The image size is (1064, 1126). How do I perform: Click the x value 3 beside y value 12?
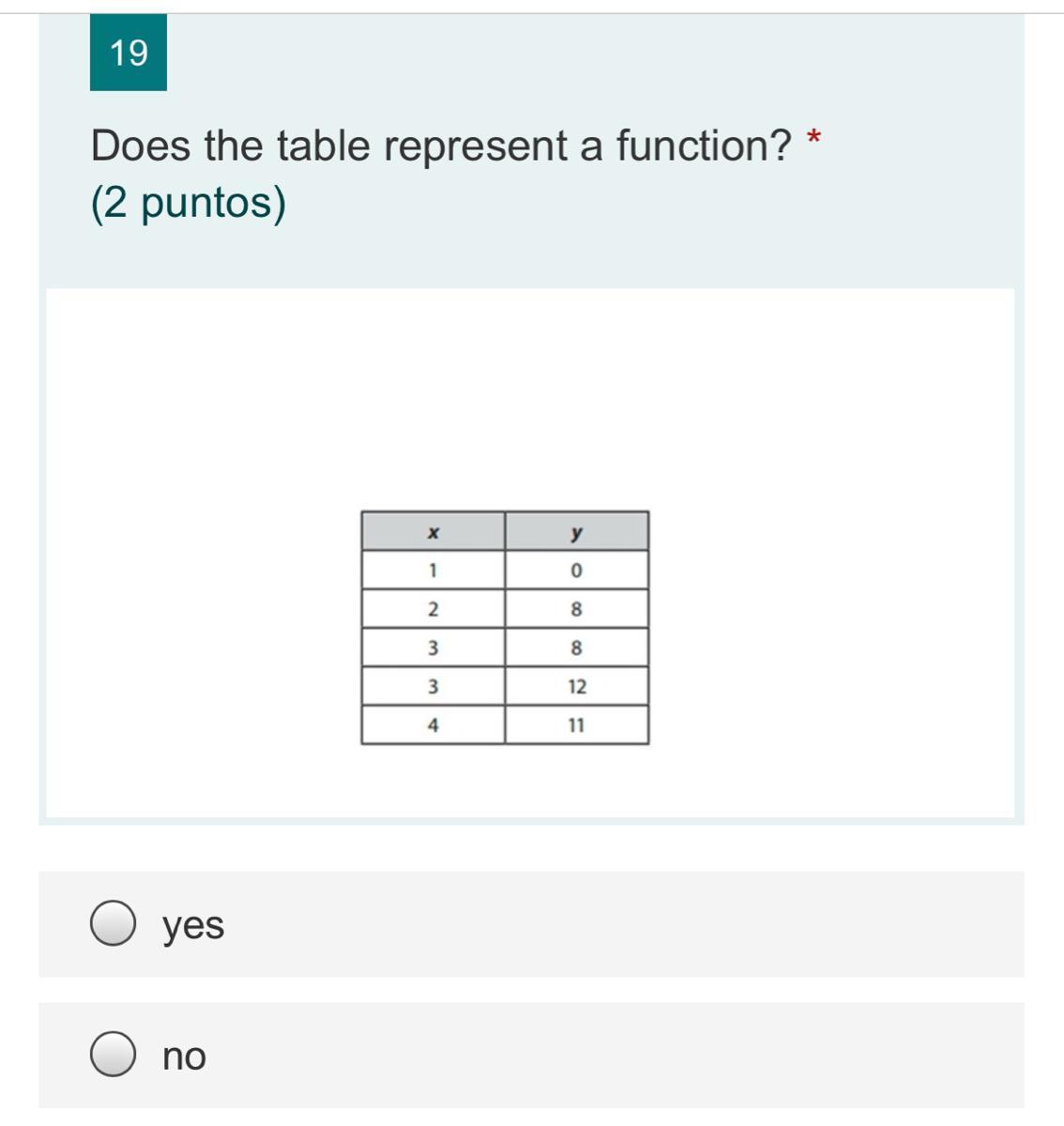coord(433,687)
